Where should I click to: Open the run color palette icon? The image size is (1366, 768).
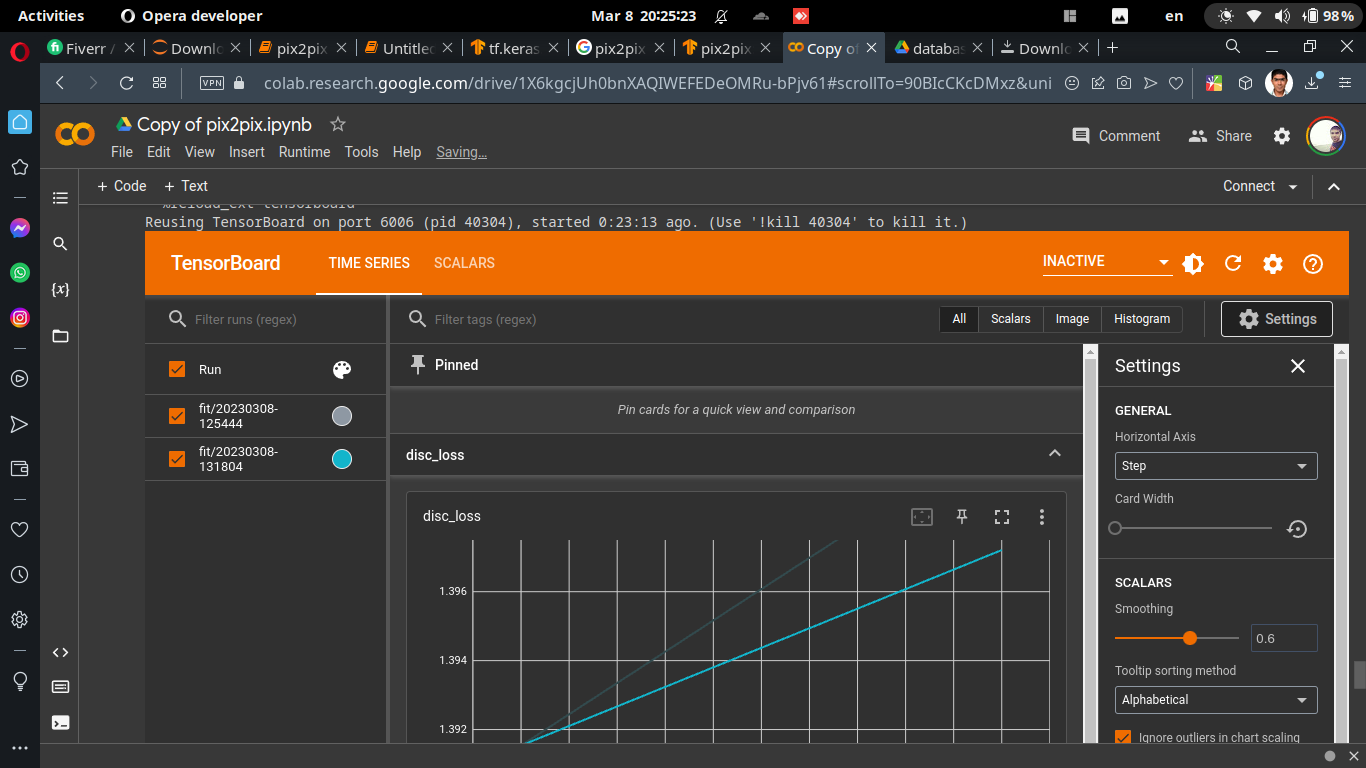[x=341, y=369]
